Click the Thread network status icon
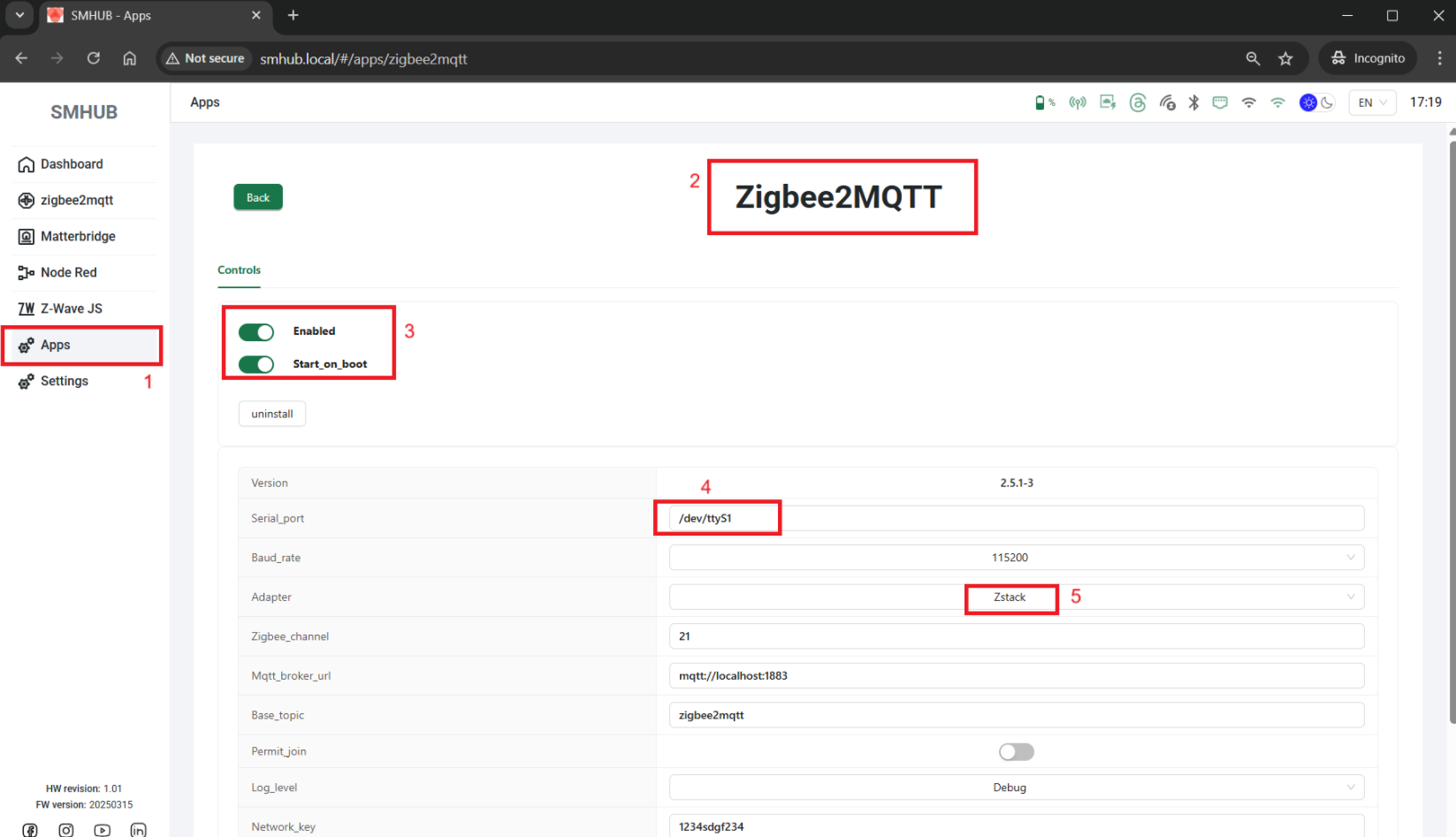 (x=1138, y=103)
